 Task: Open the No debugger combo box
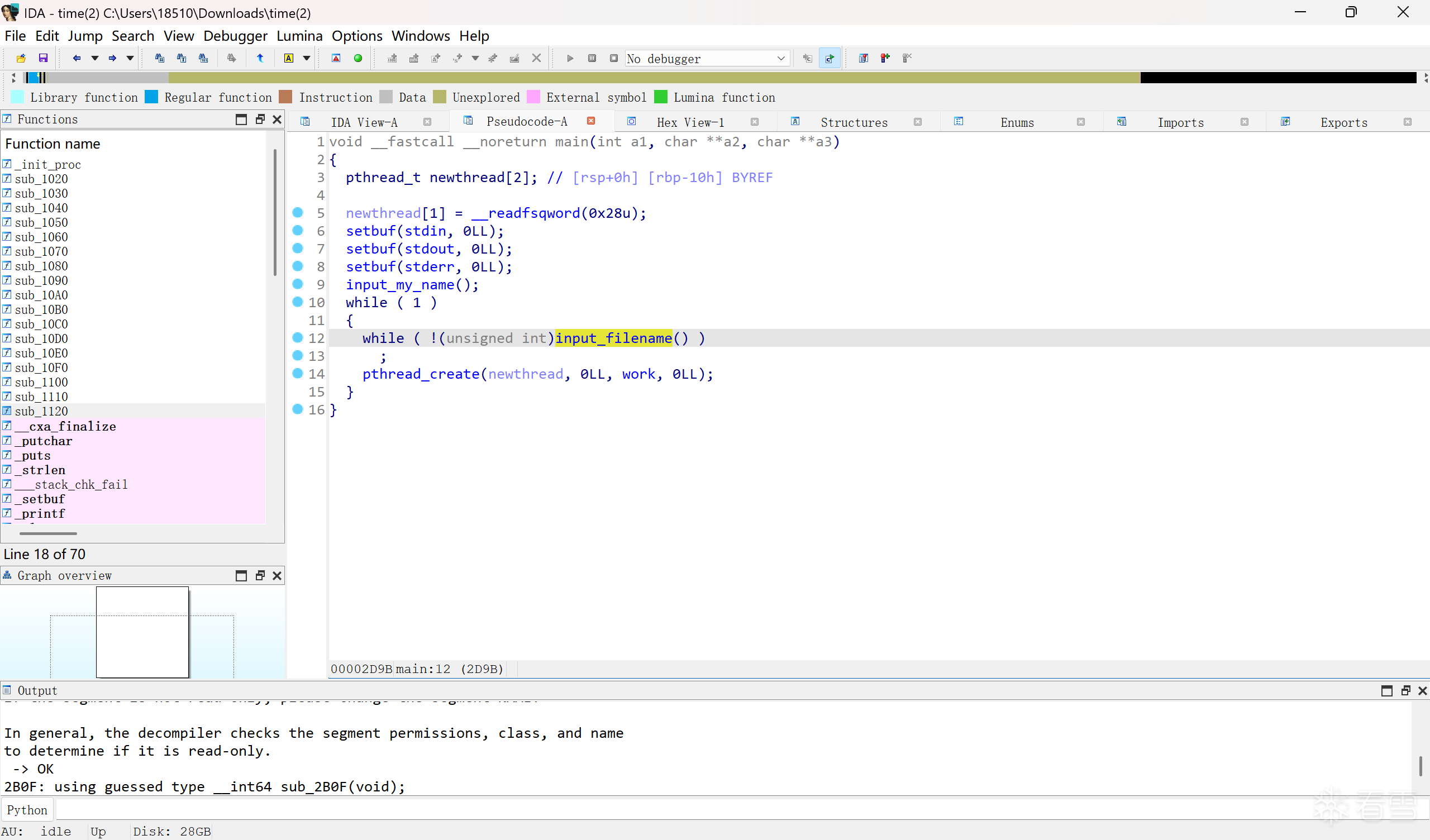707,59
